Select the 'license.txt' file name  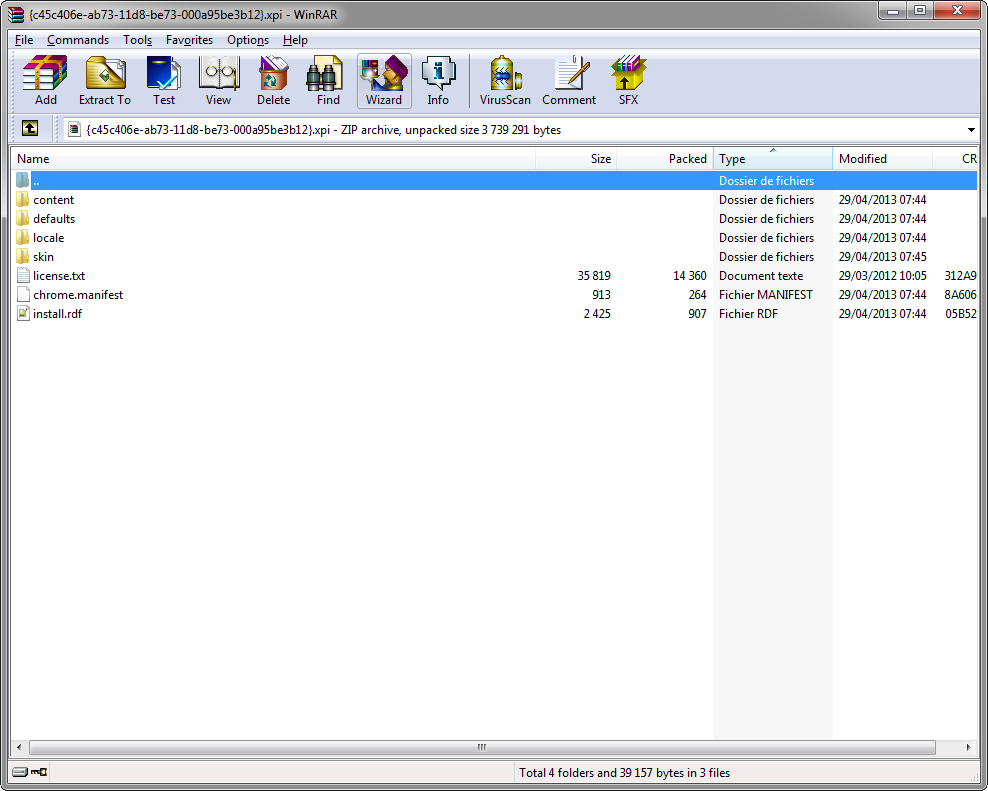[59, 275]
